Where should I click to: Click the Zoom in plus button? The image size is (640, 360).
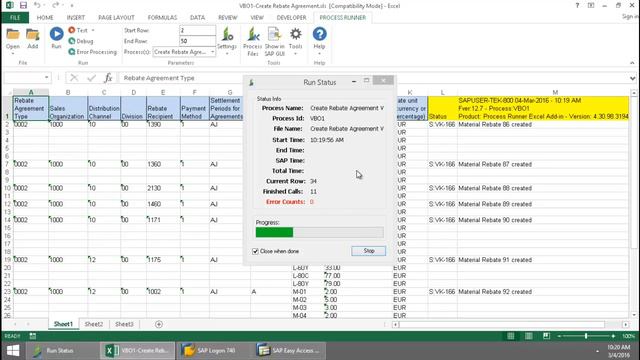pos(613,336)
